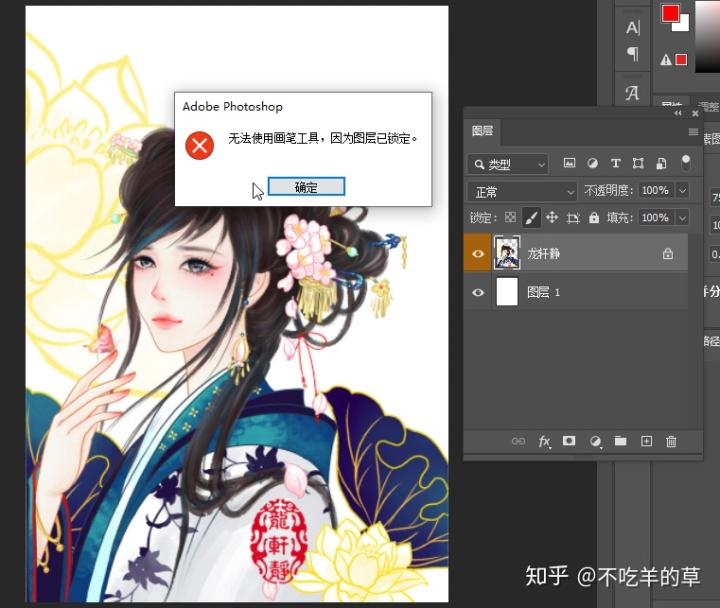Select the 图层 1 white thumbnail
The width and height of the screenshot is (720, 608).
(x=507, y=292)
